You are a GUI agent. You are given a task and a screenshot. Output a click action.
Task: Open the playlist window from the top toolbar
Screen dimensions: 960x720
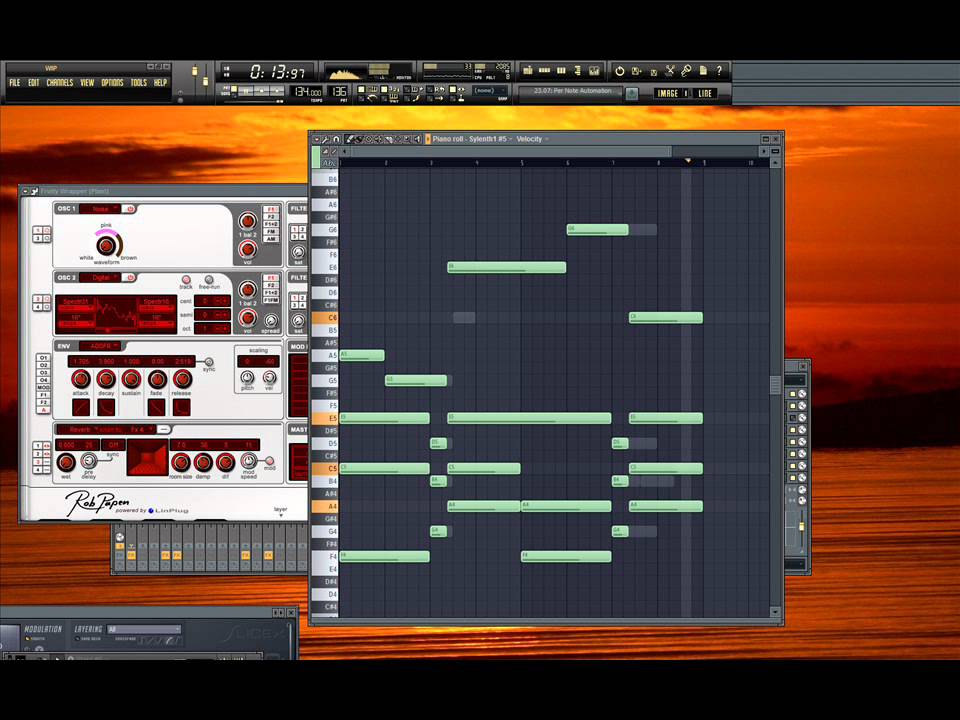pyautogui.click(x=528, y=70)
